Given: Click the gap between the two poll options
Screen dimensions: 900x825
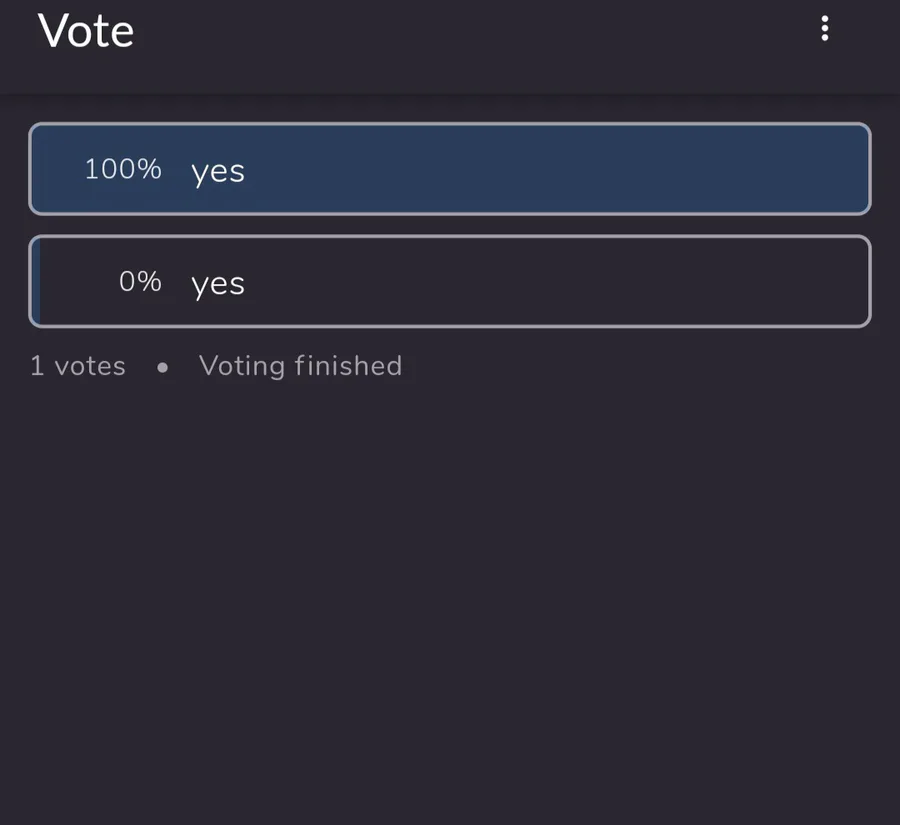Looking at the screenshot, I should (x=450, y=225).
